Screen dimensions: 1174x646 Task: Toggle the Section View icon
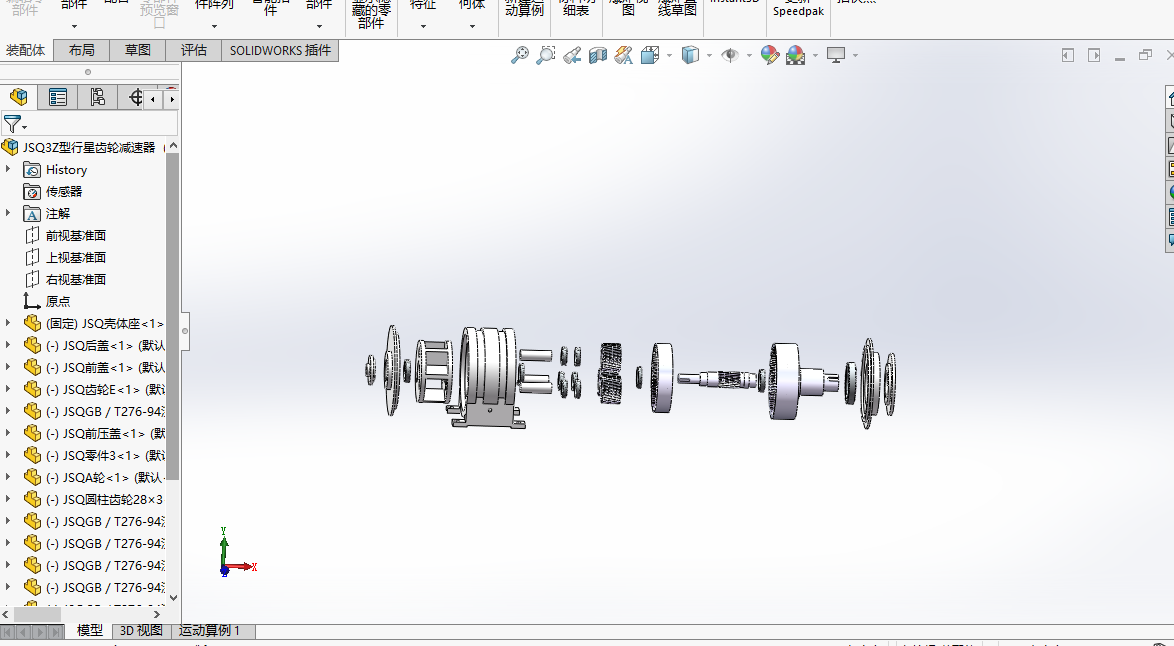click(597, 55)
